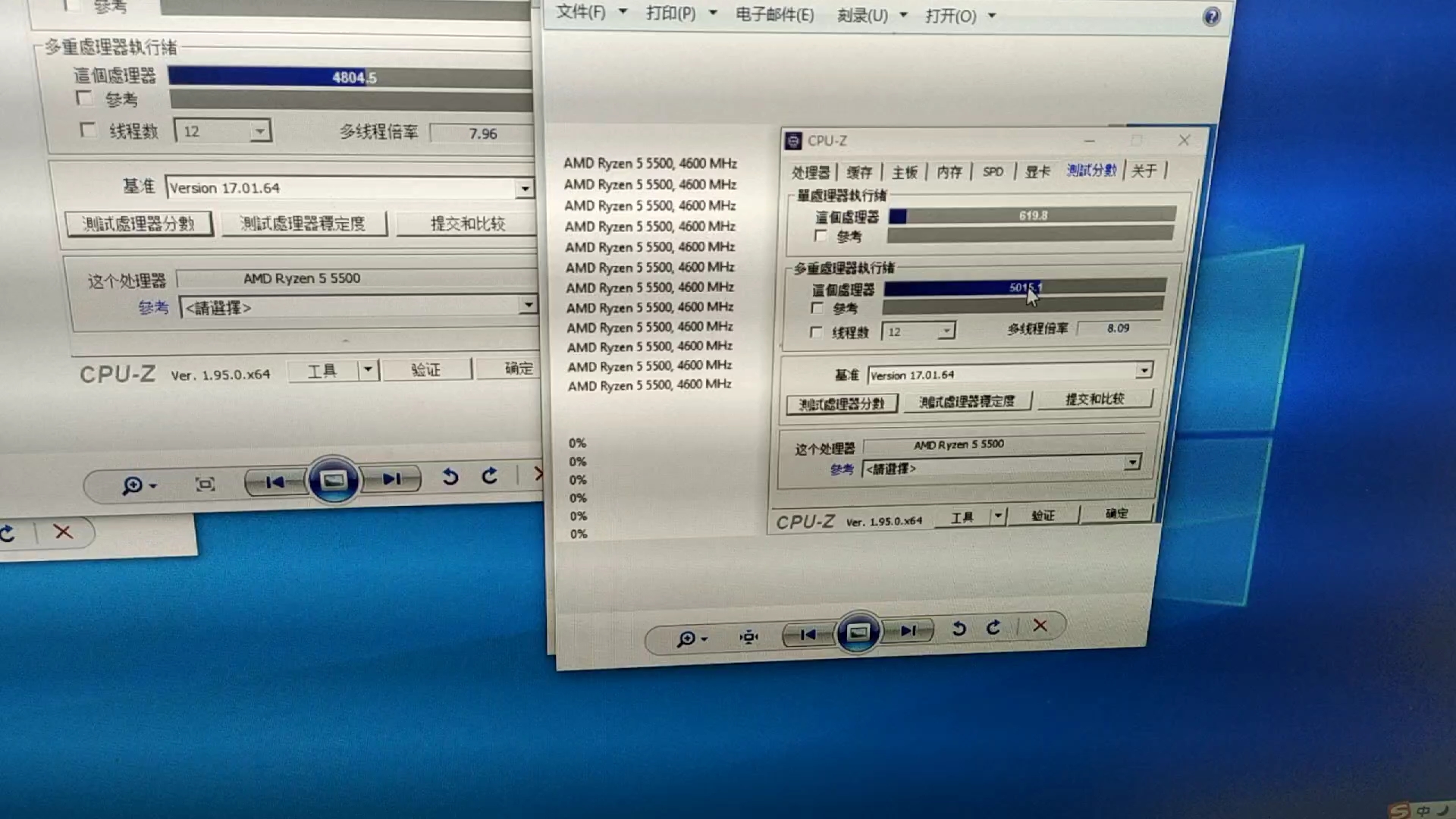Expand the 基准 Version 17.01.64 dropdown
1456x819 pixels.
pos(1144,372)
